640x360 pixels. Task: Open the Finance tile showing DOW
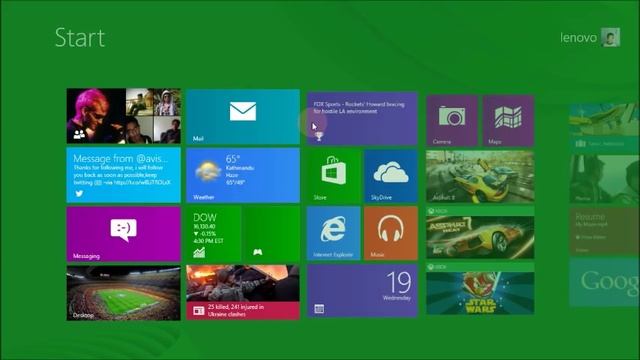pyautogui.click(x=213, y=234)
